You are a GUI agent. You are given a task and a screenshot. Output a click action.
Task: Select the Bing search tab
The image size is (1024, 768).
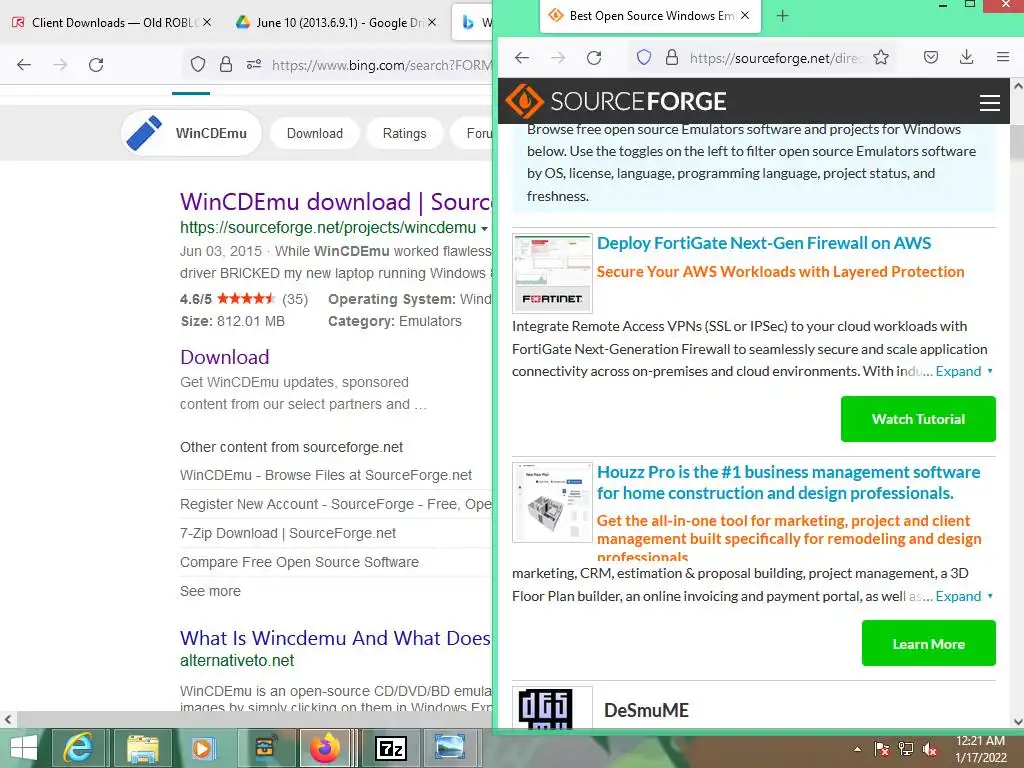click(x=473, y=22)
